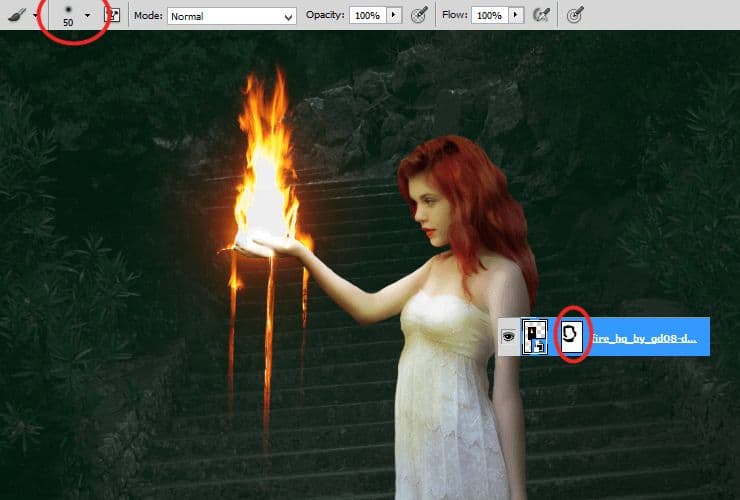The image size is (740, 500).
Task: Select the fire_hq layer smart object thumbnail
Action: [x=534, y=337]
